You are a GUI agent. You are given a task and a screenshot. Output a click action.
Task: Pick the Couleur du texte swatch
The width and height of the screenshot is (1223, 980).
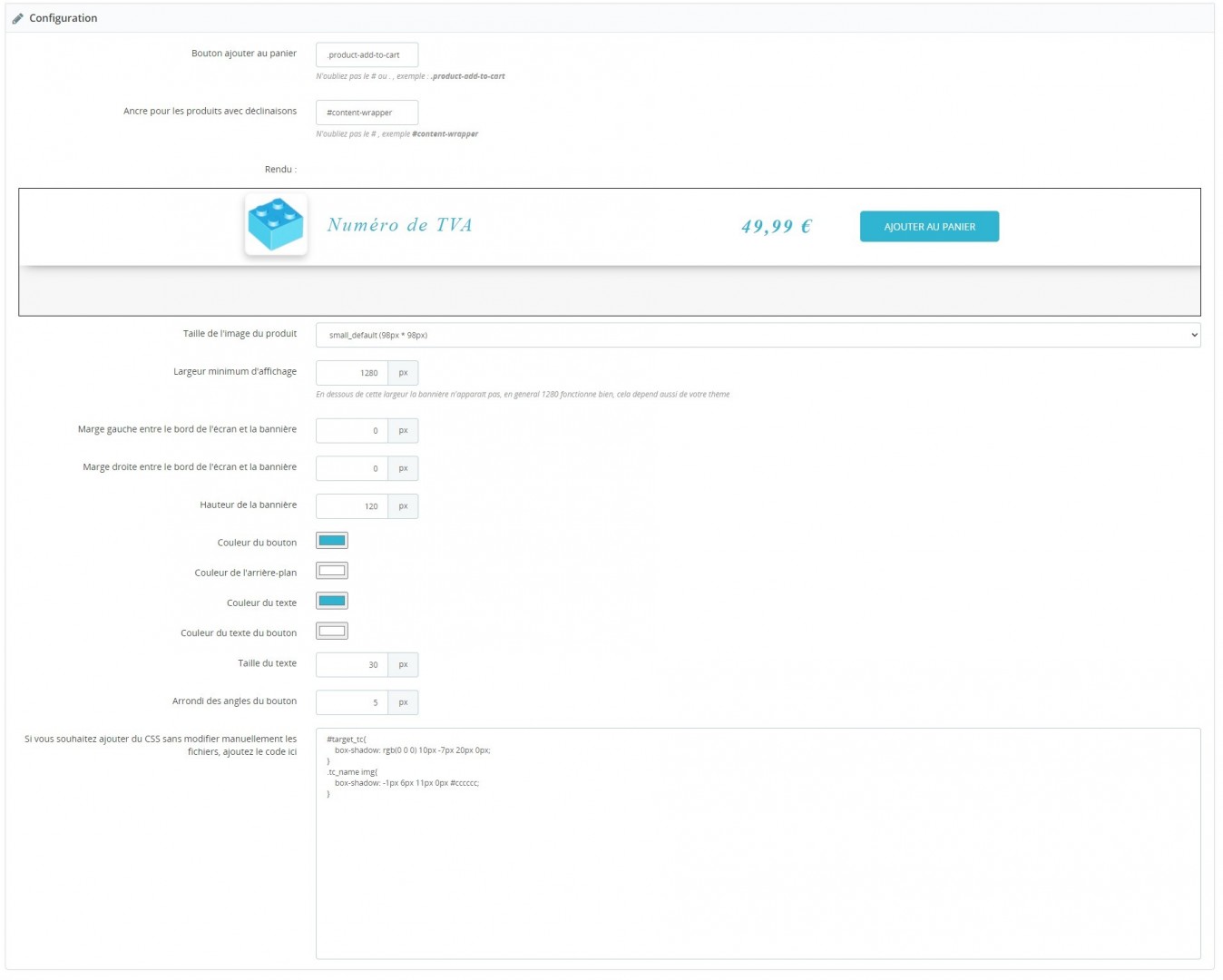point(332,601)
